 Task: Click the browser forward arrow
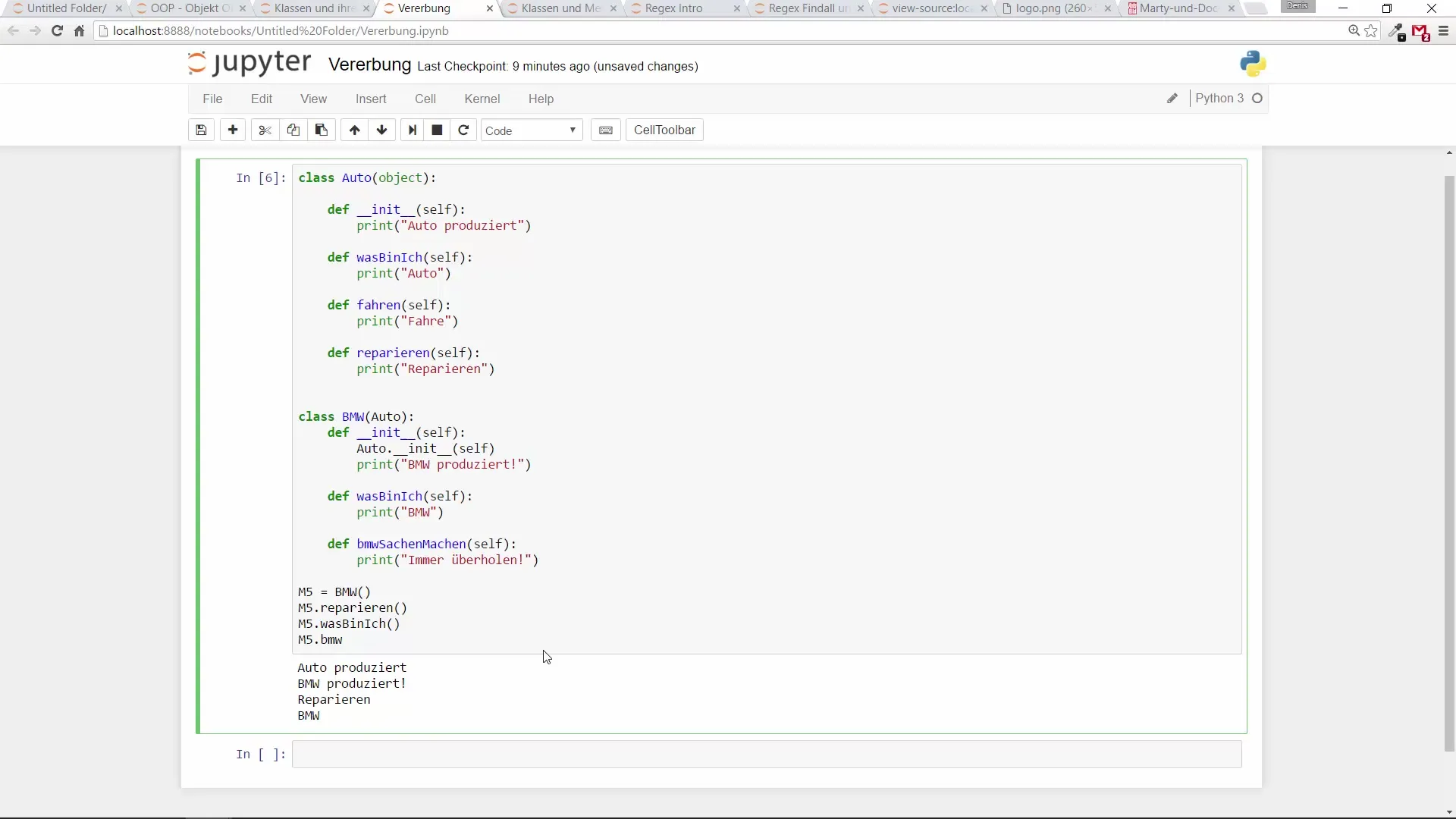pyautogui.click(x=35, y=31)
